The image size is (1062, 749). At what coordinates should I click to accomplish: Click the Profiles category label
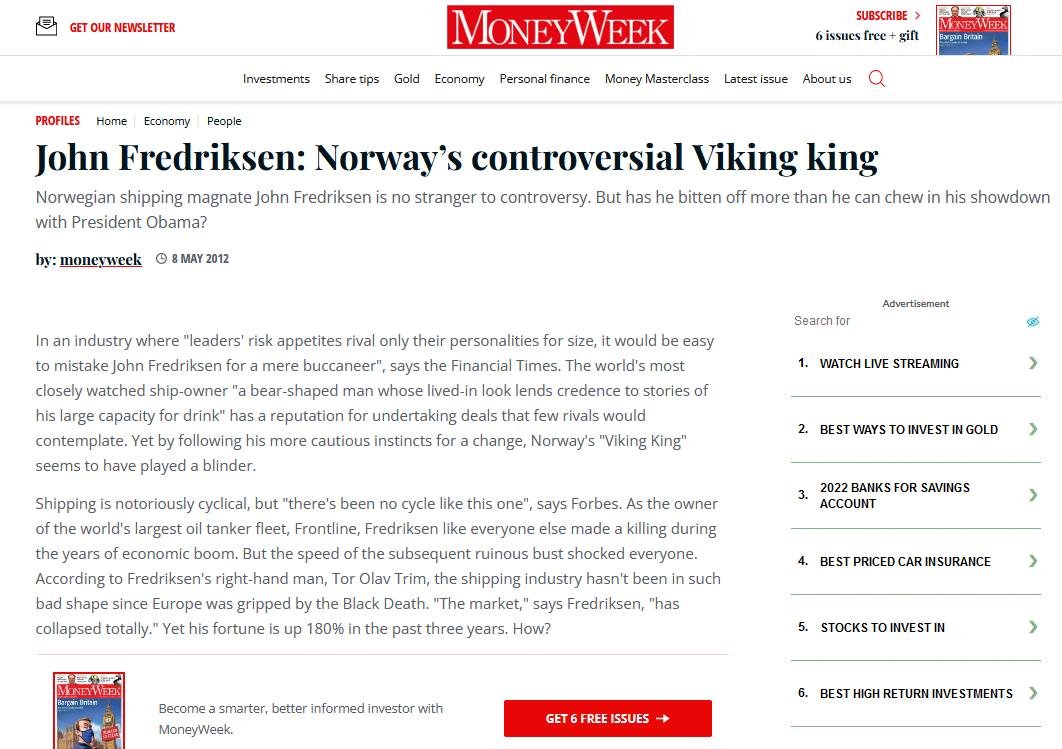(57, 121)
